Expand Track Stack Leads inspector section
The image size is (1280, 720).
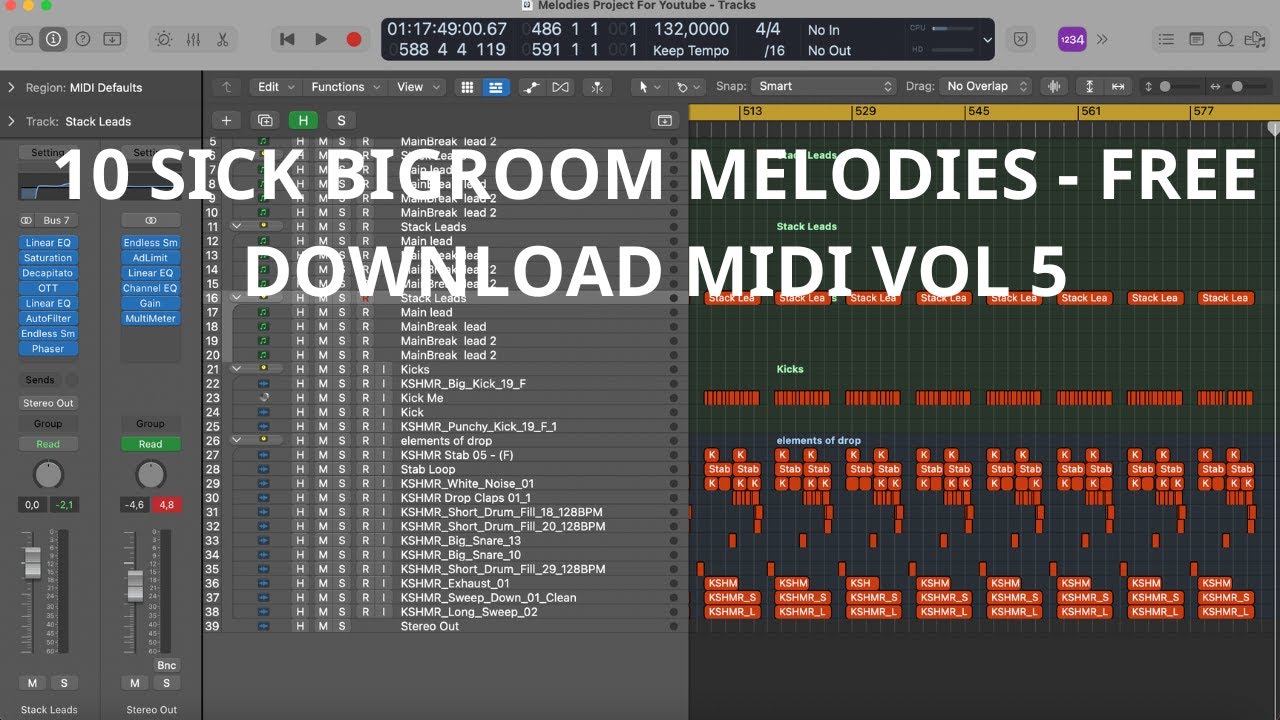11,122
